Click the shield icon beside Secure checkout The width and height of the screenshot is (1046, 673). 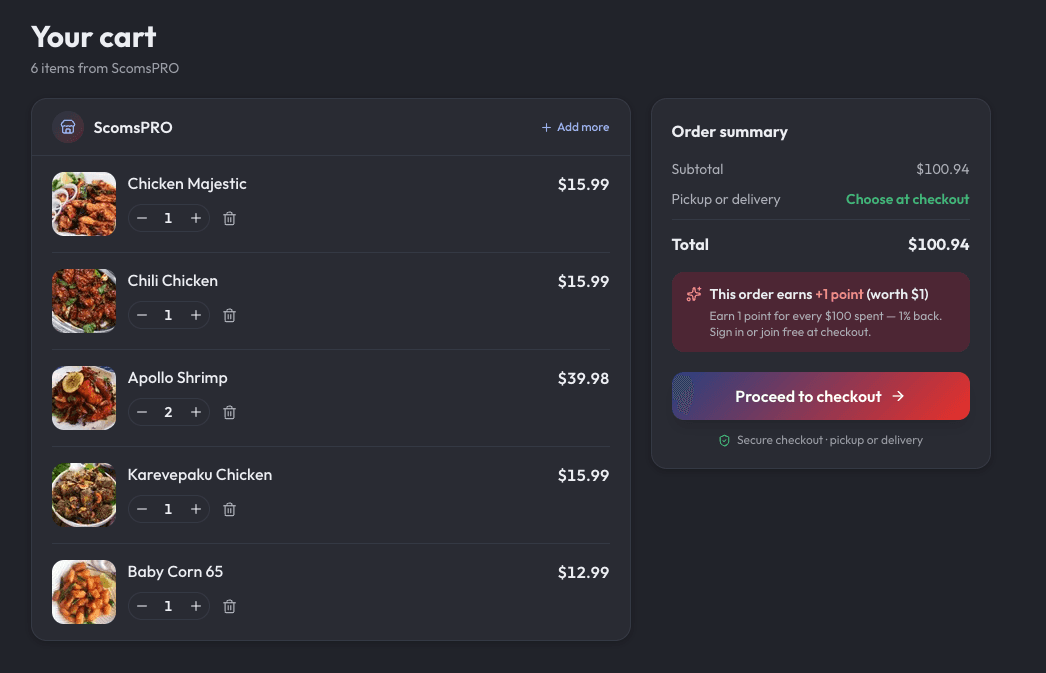[724, 440]
